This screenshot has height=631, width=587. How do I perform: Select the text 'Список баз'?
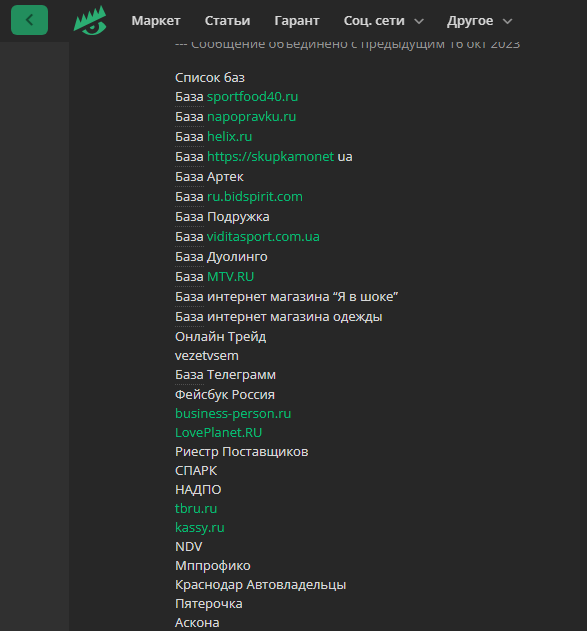click(x=210, y=78)
